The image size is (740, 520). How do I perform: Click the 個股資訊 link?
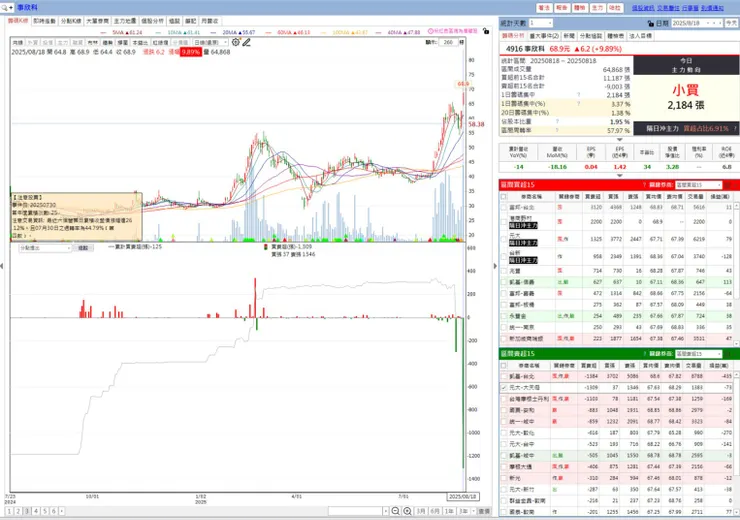pos(643,8)
